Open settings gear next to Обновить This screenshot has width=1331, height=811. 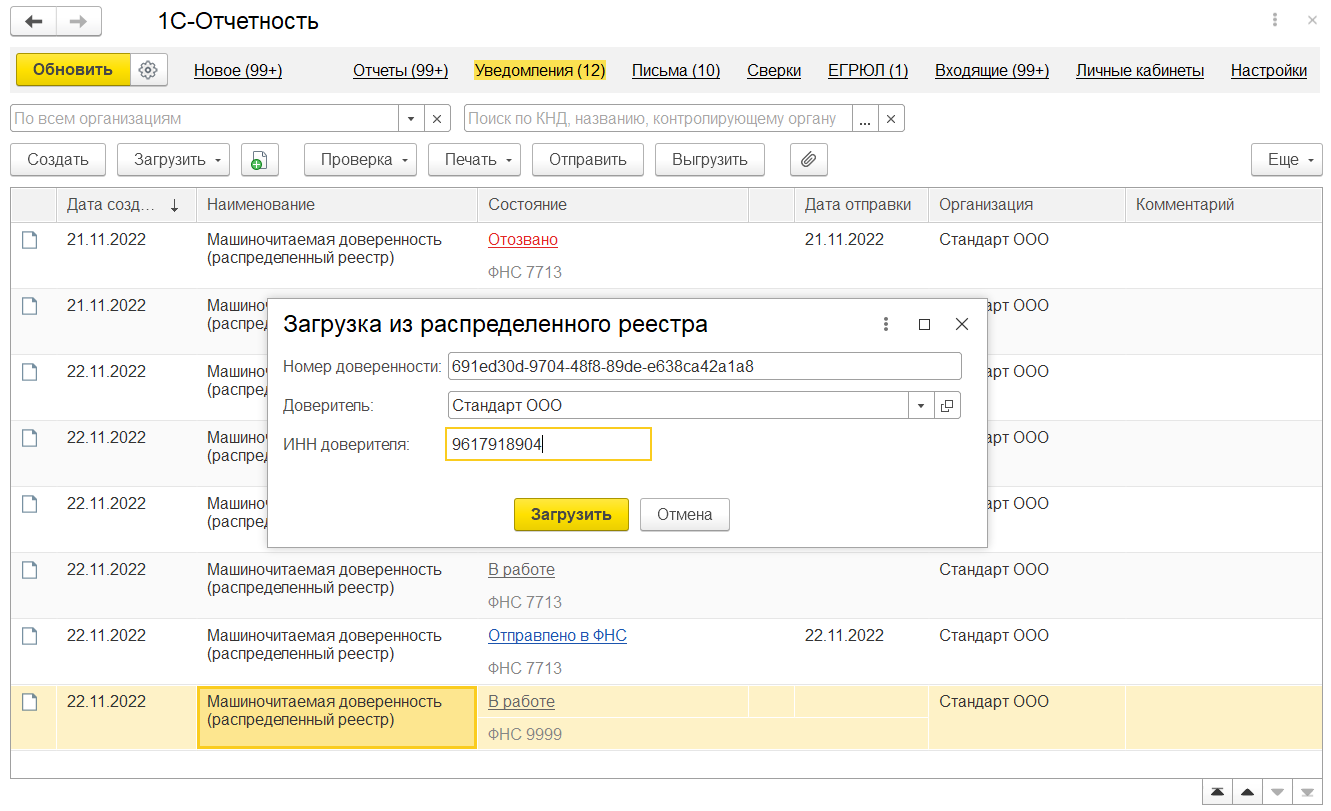click(x=149, y=70)
